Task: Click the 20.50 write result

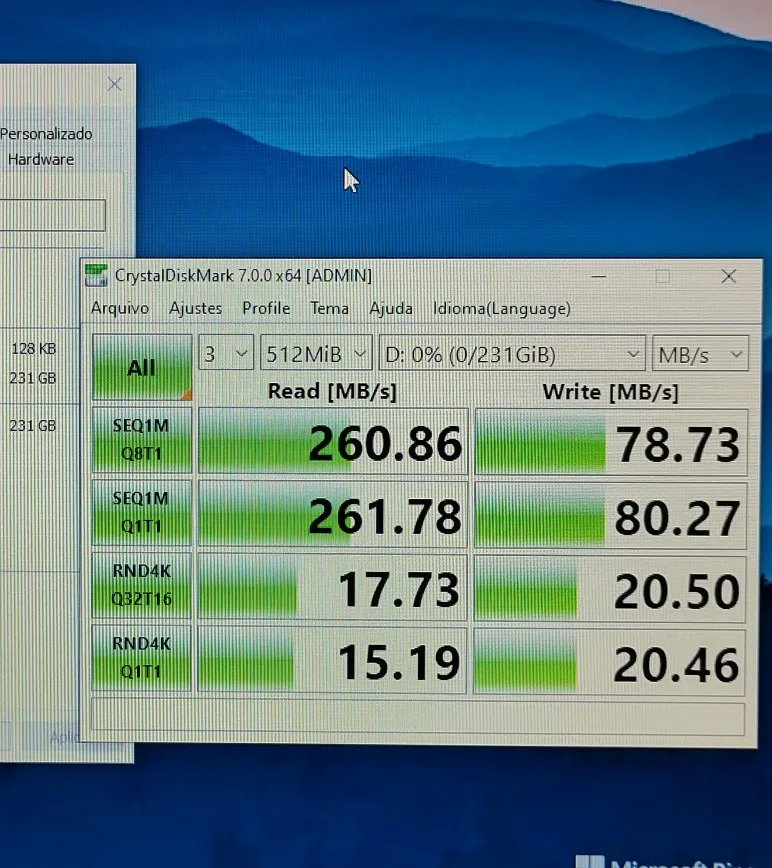Action: tap(610, 589)
